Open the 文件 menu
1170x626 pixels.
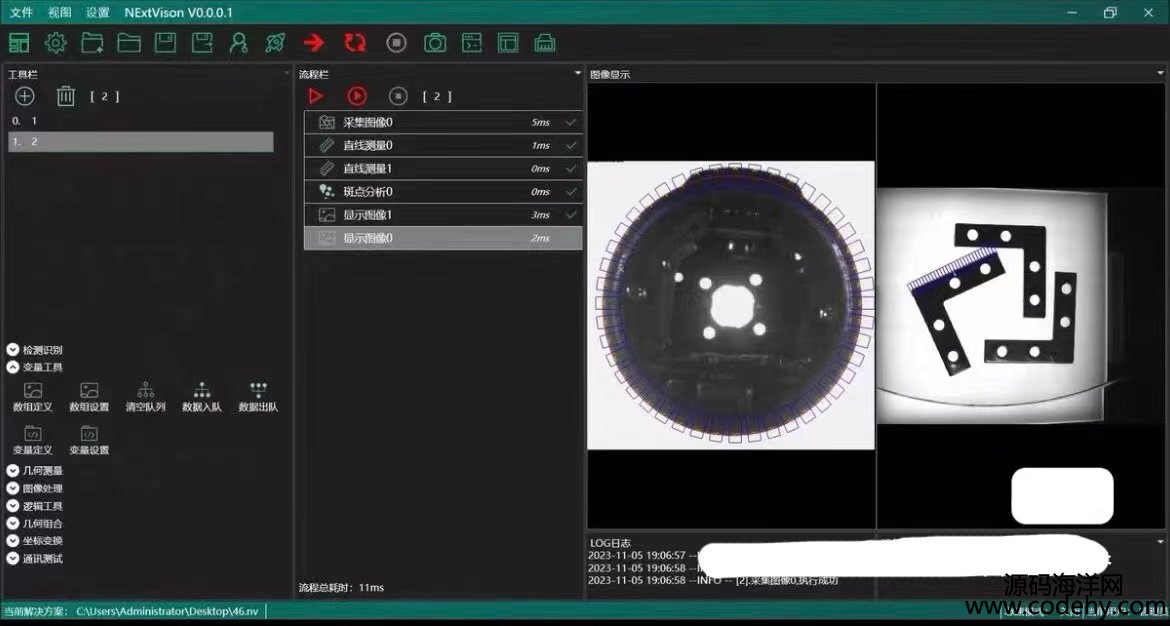pyautogui.click(x=21, y=12)
